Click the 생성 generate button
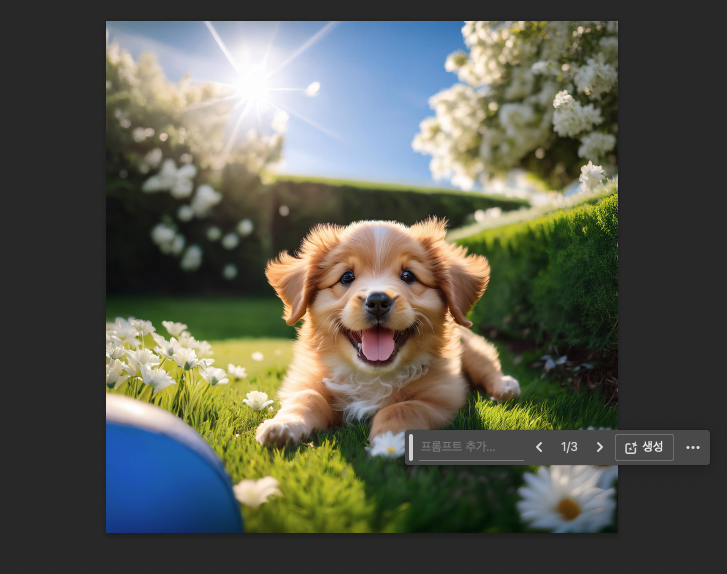Screen dimensions: 727x574 [644, 447]
